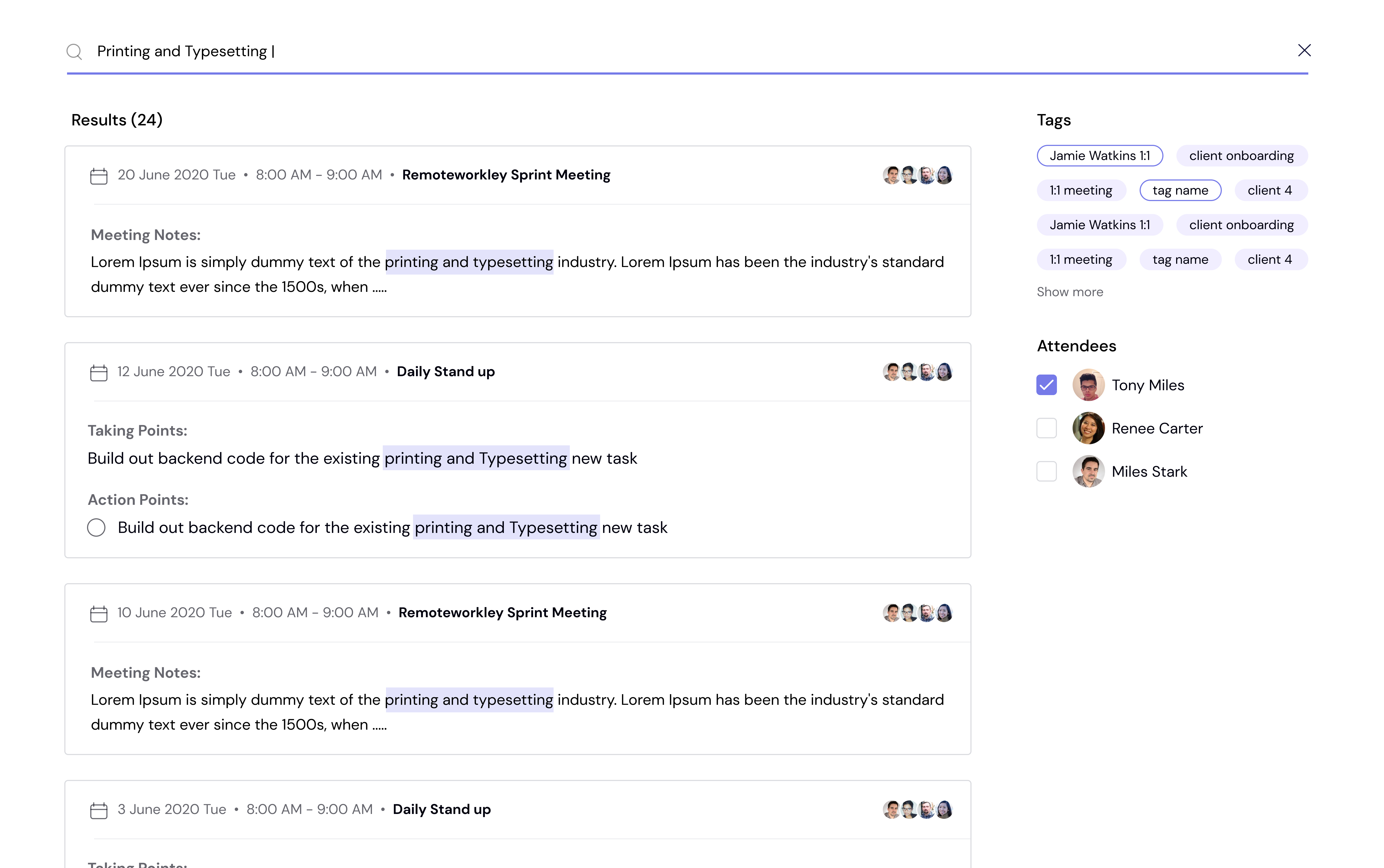This screenshot has width=1384, height=868.
Task: Click calendar icon on 3 June meeting
Action: coord(99,810)
